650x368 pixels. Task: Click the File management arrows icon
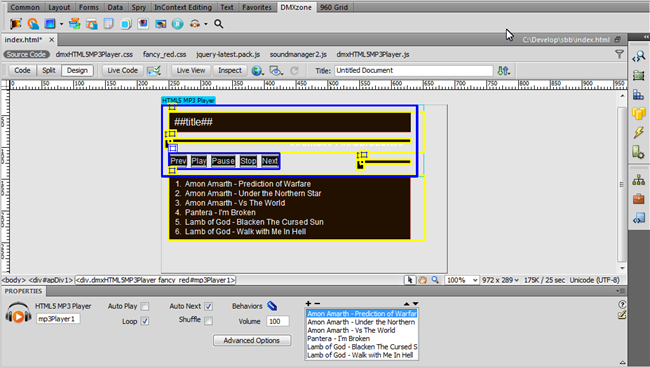tap(503, 70)
